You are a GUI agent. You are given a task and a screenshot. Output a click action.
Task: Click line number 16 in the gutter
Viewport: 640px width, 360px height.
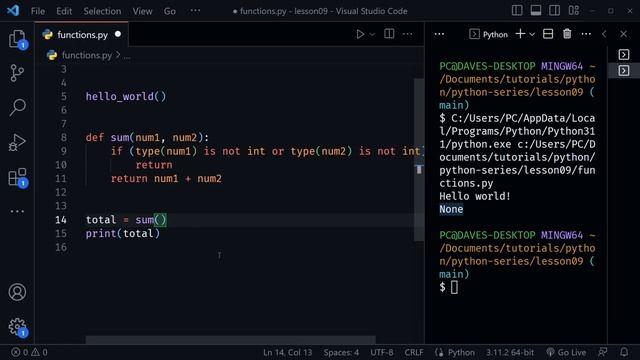point(61,247)
